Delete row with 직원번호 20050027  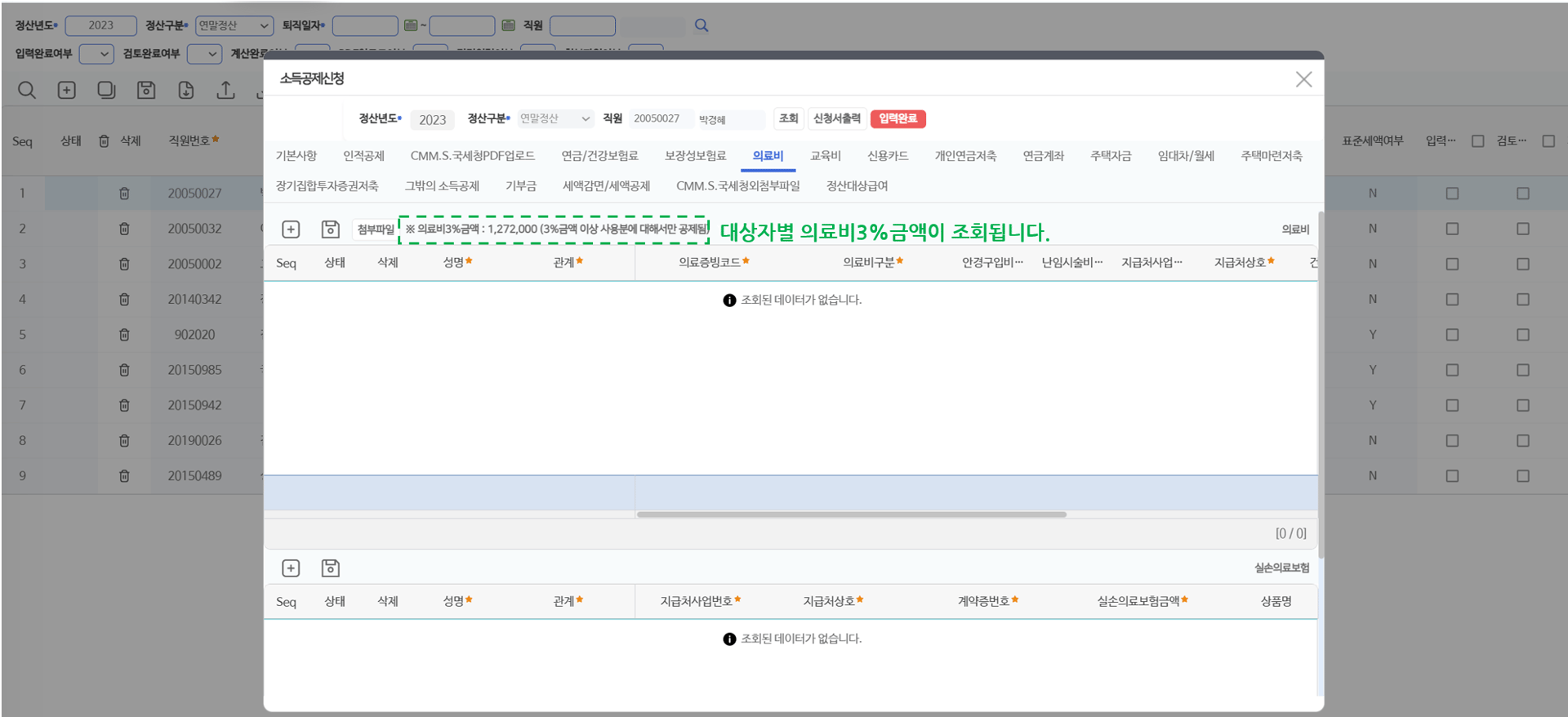pyautogui.click(x=124, y=194)
